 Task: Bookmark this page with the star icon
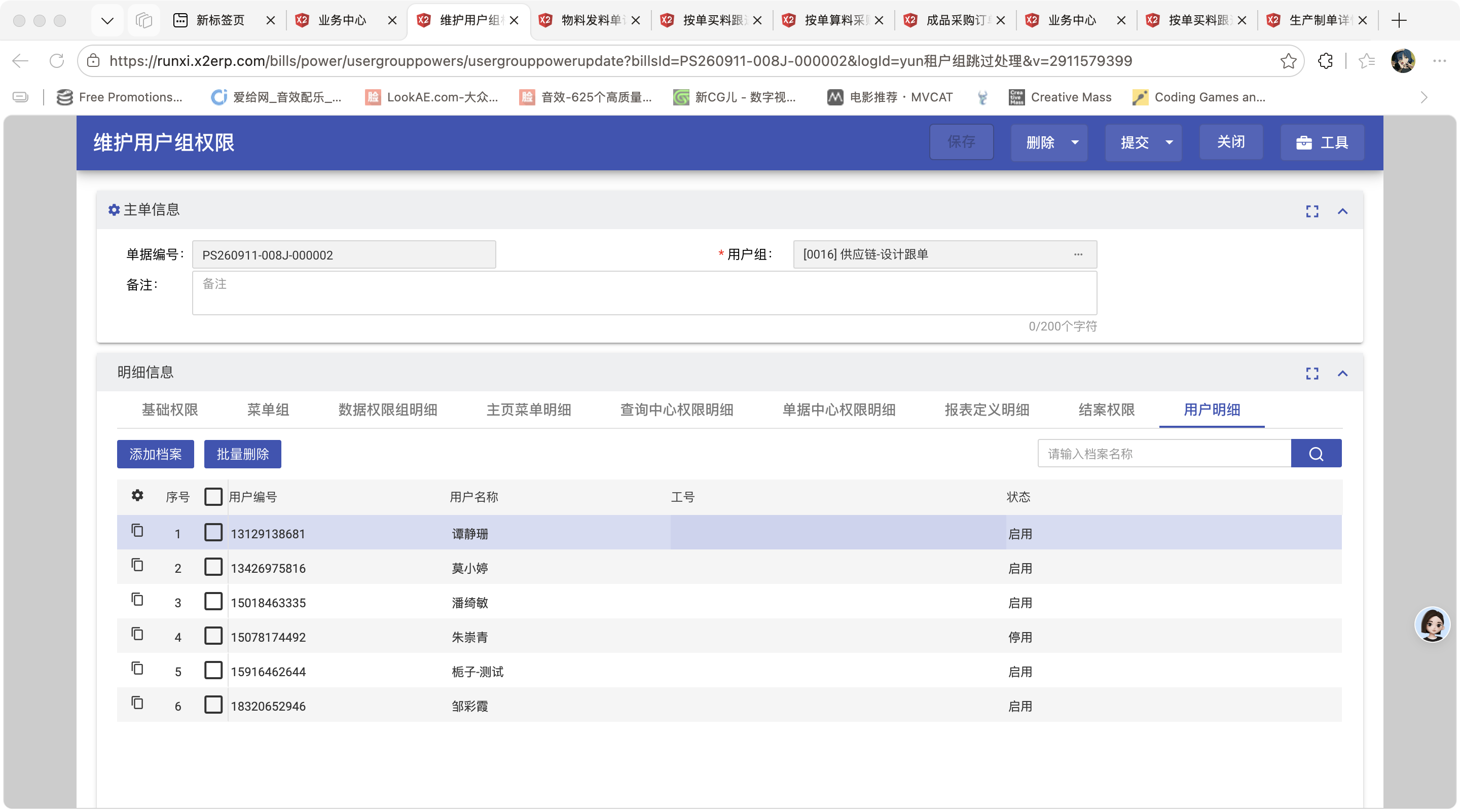point(1288,61)
